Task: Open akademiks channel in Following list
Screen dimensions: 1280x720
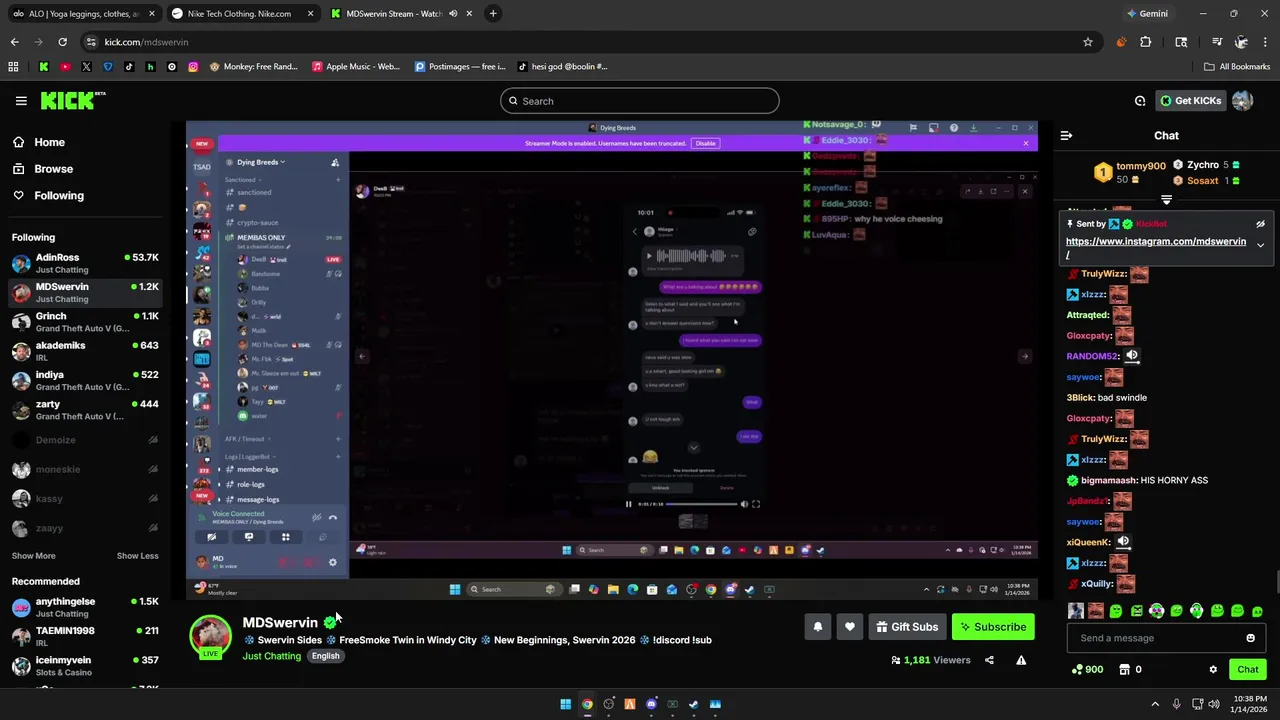Action: [85, 351]
